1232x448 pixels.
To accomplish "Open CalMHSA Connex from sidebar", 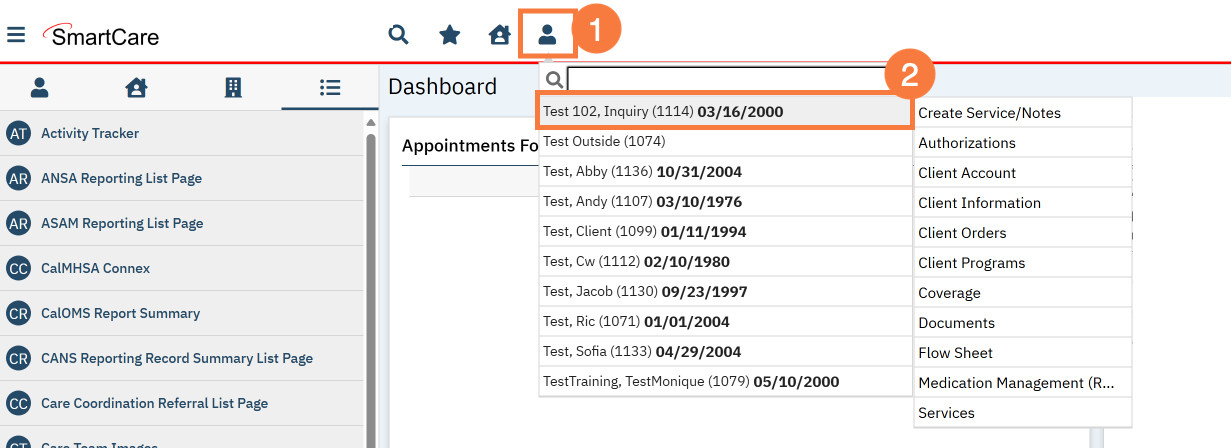I will tap(95, 268).
